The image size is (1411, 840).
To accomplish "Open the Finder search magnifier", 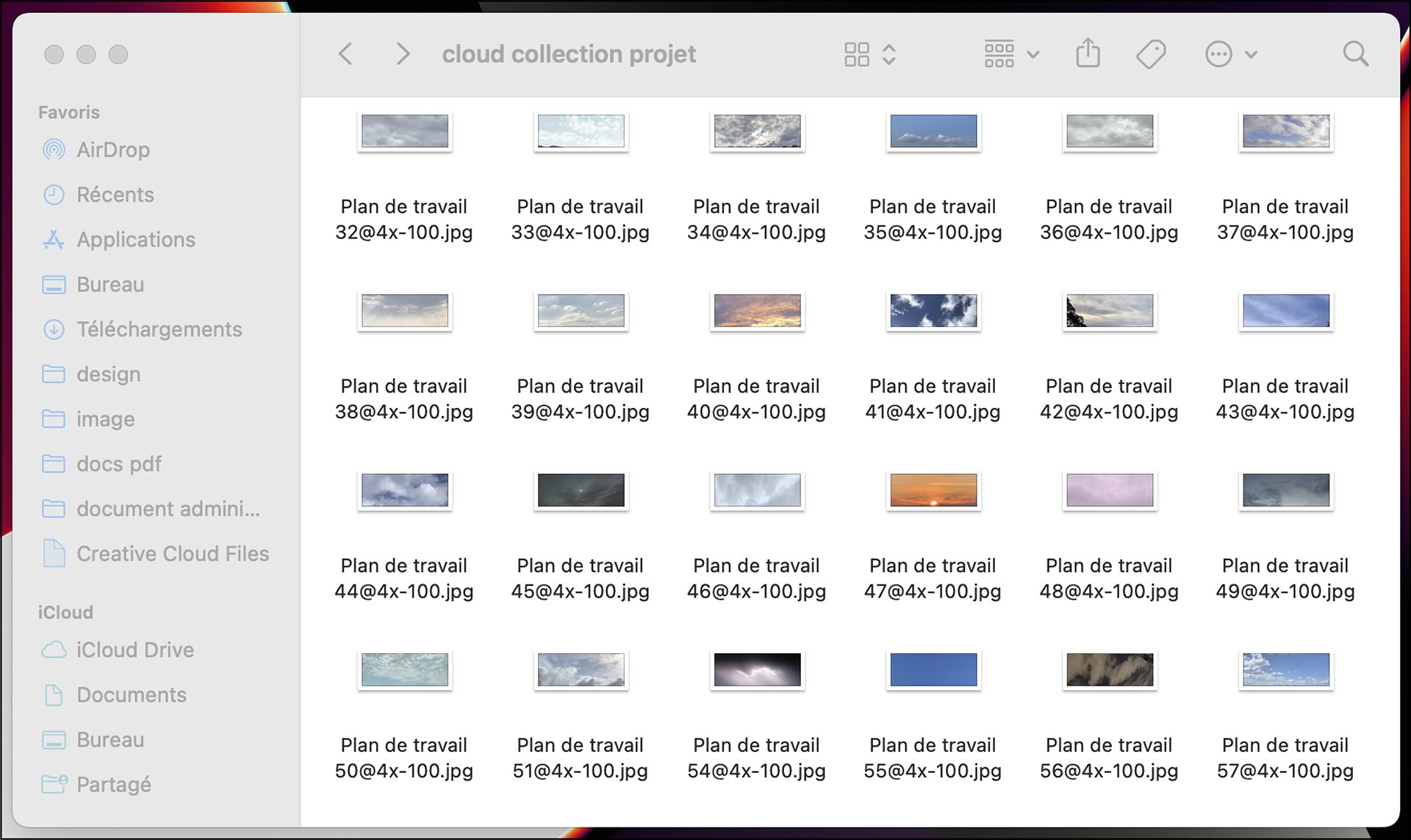I will coord(1354,54).
